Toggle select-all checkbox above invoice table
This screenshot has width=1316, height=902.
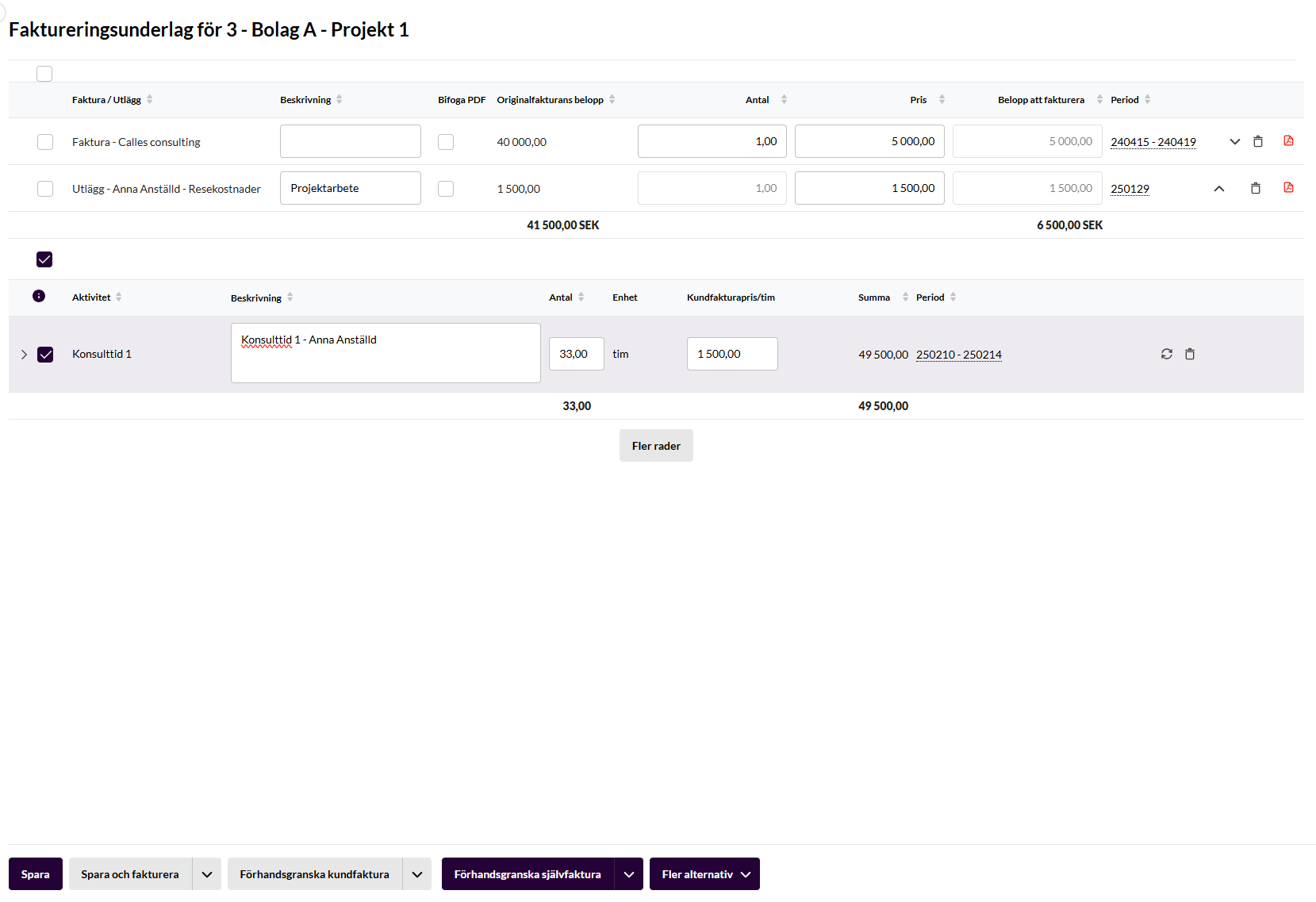[x=44, y=74]
